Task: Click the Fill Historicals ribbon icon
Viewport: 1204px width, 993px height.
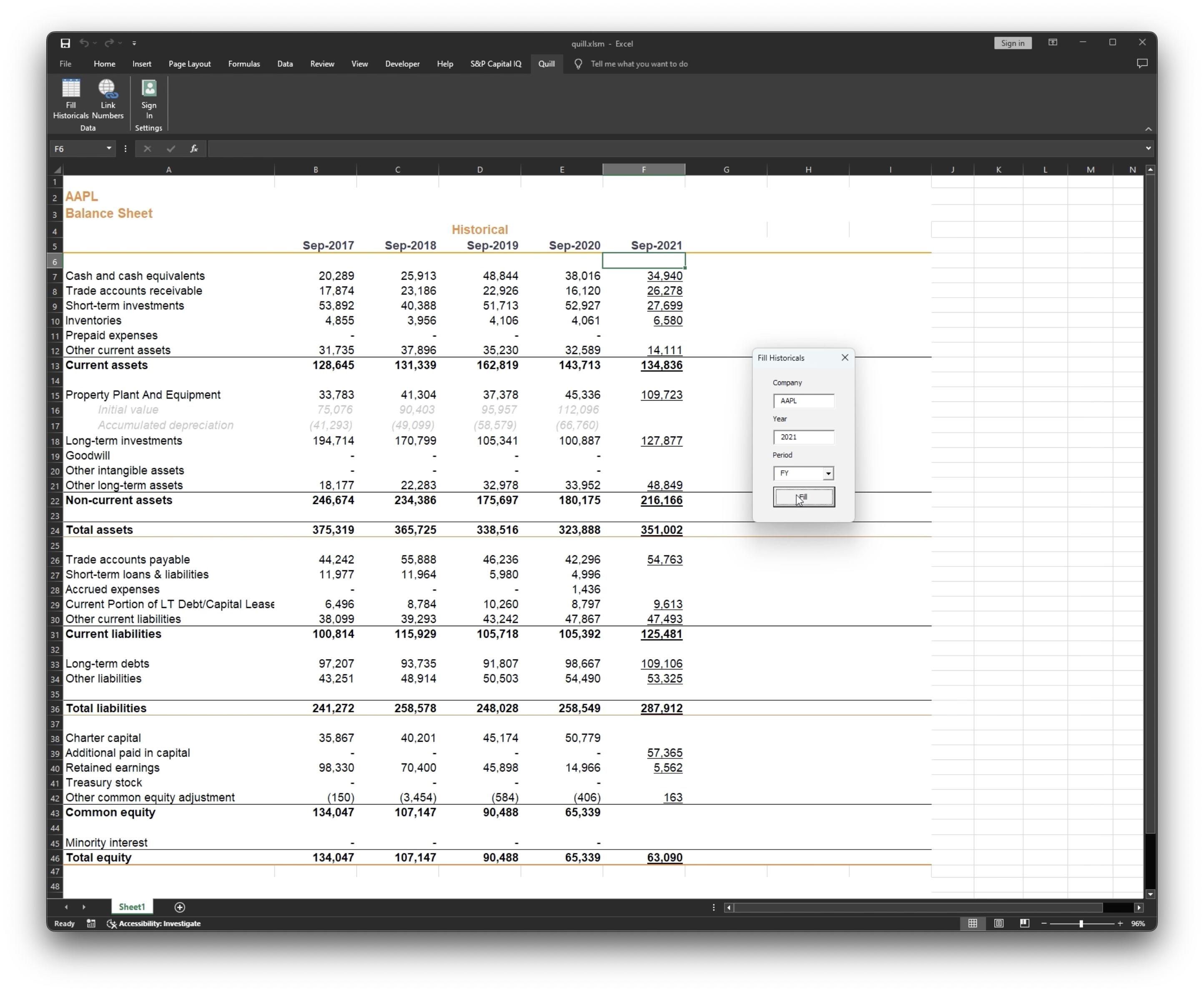Action: pyautogui.click(x=70, y=98)
